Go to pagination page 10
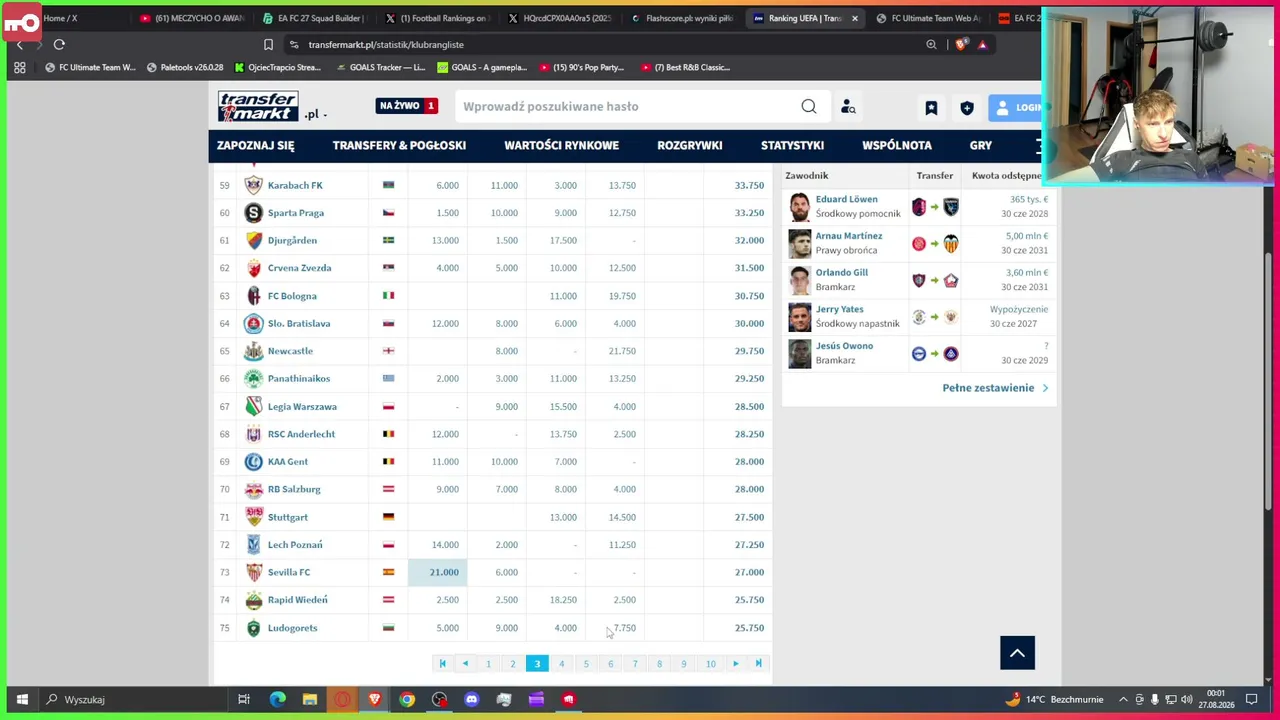 click(x=710, y=664)
